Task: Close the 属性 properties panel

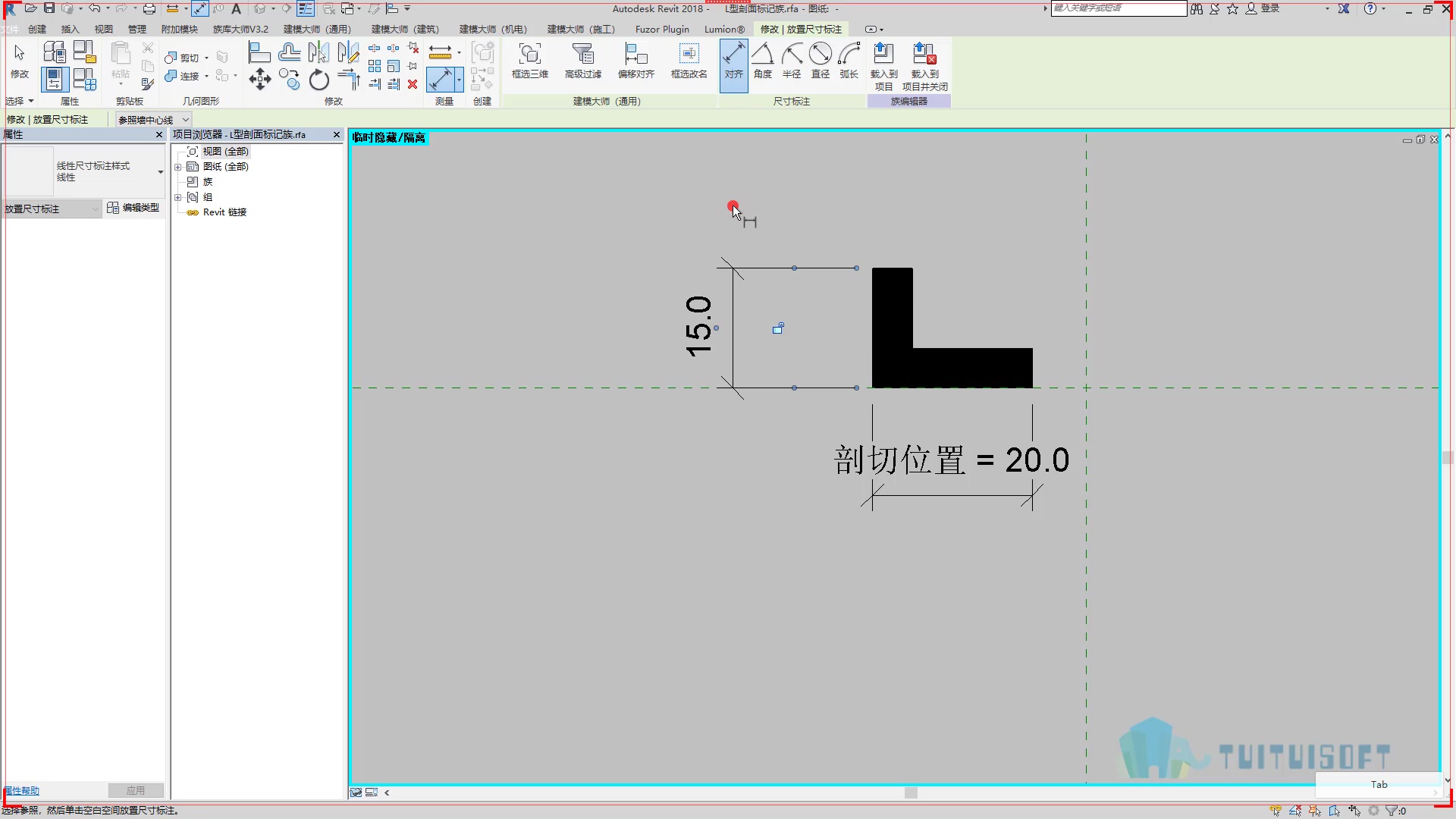Action: coord(159,134)
